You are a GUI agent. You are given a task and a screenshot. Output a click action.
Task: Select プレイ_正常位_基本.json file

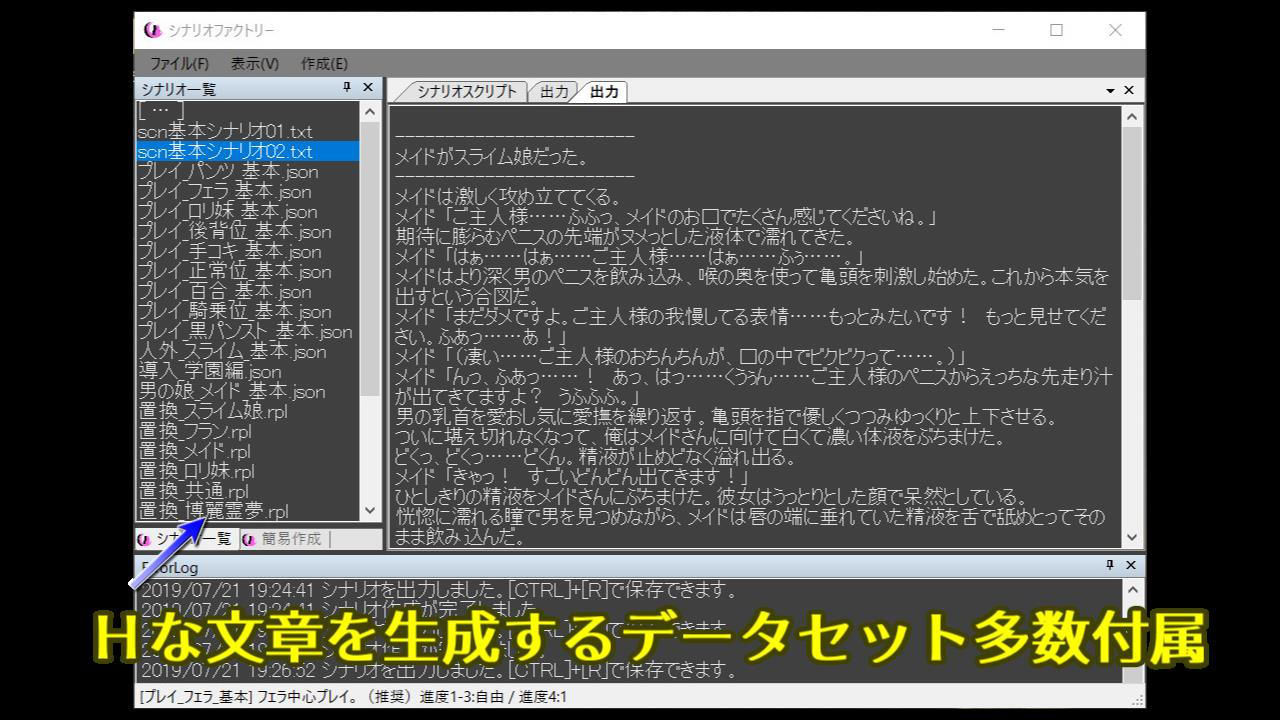[234, 271]
